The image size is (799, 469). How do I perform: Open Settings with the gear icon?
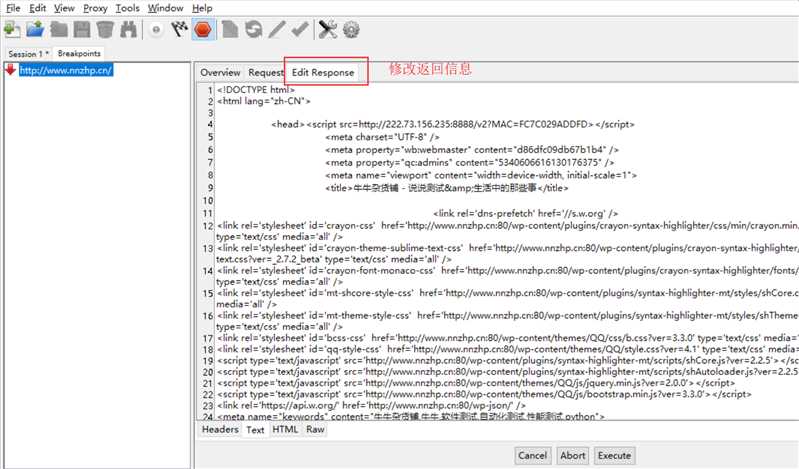coord(351,30)
